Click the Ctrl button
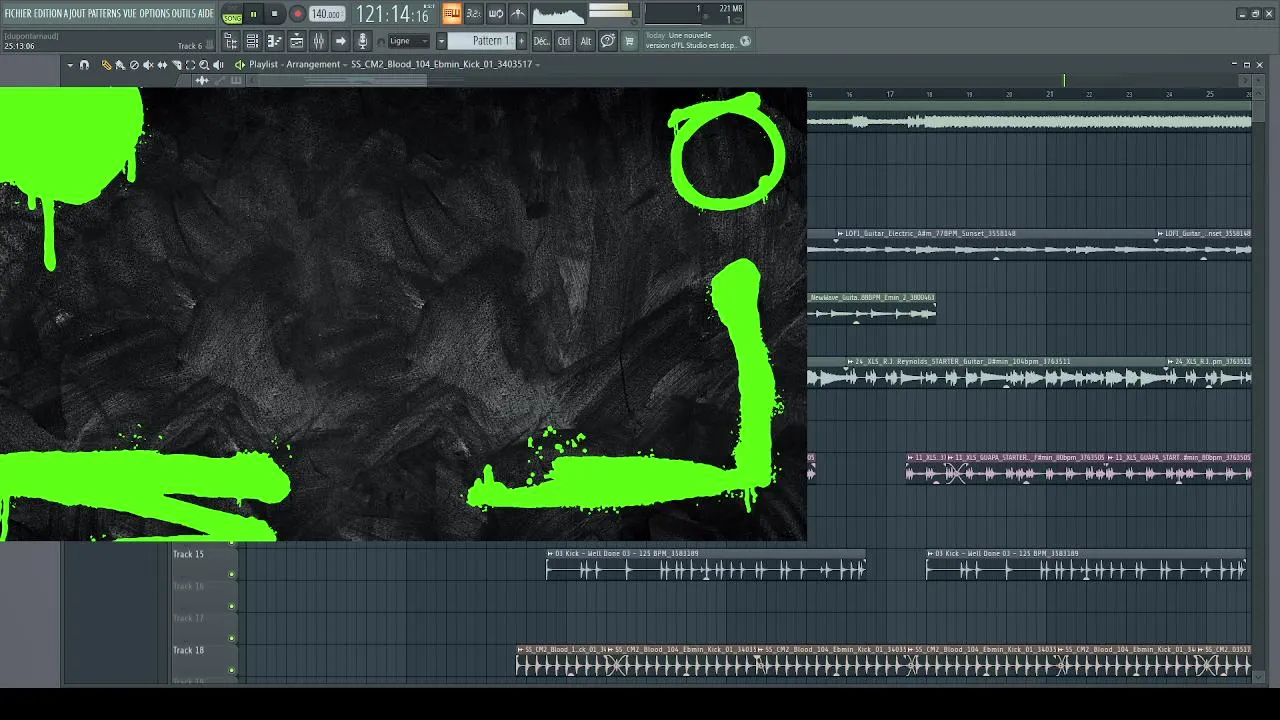This screenshot has width=1280, height=720. (564, 41)
